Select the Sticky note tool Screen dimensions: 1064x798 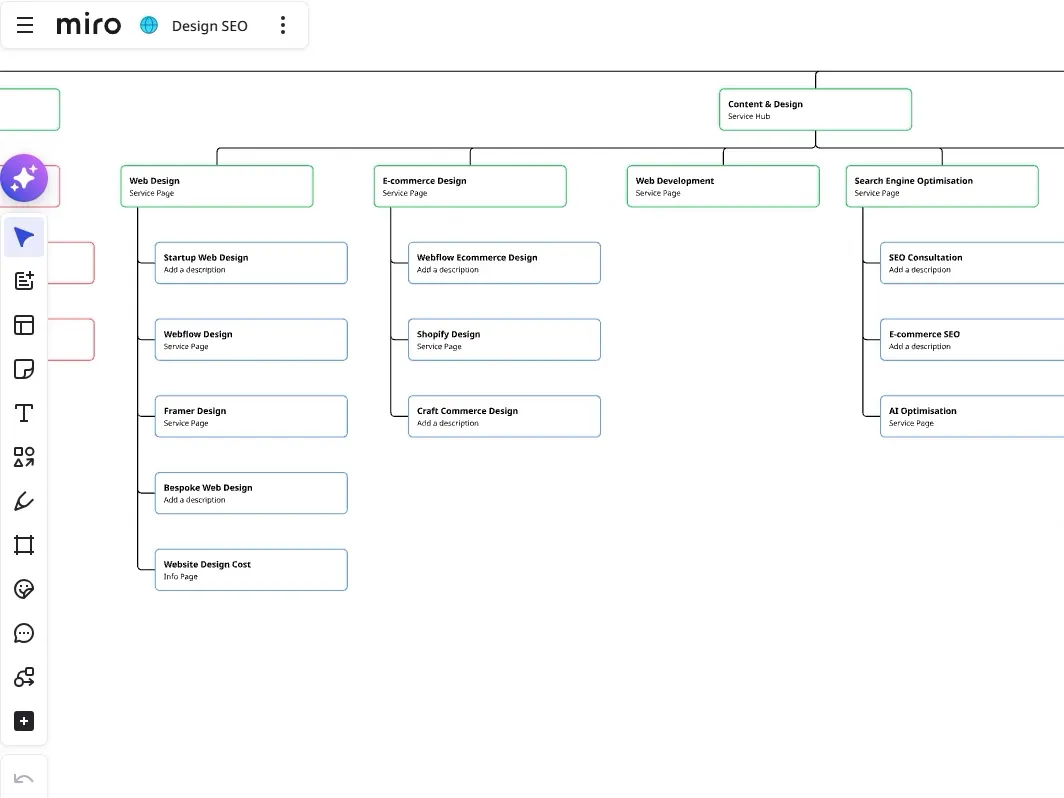click(x=24, y=369)
